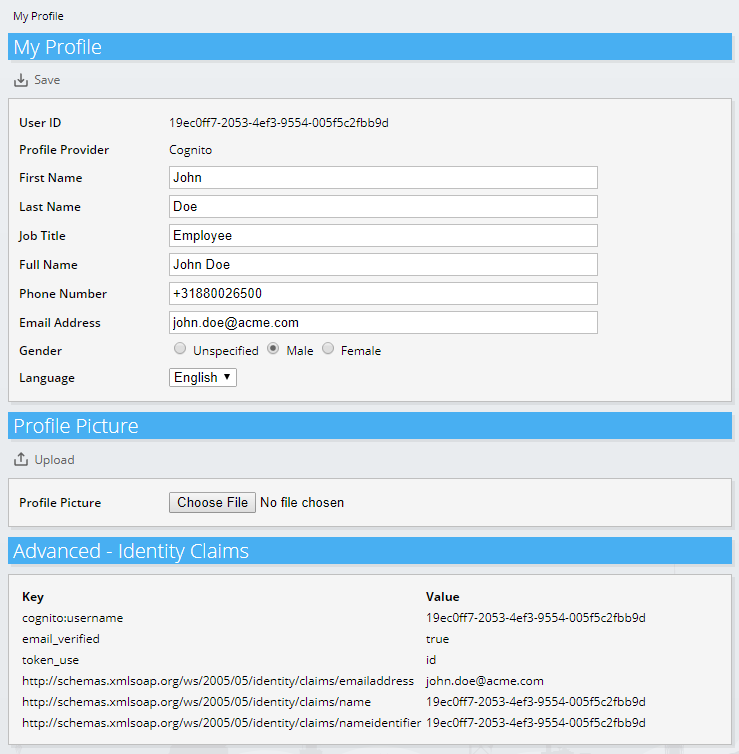Click the Language field label
The height and width of the screenshot is (754, 739).
[x=47, y=378]
